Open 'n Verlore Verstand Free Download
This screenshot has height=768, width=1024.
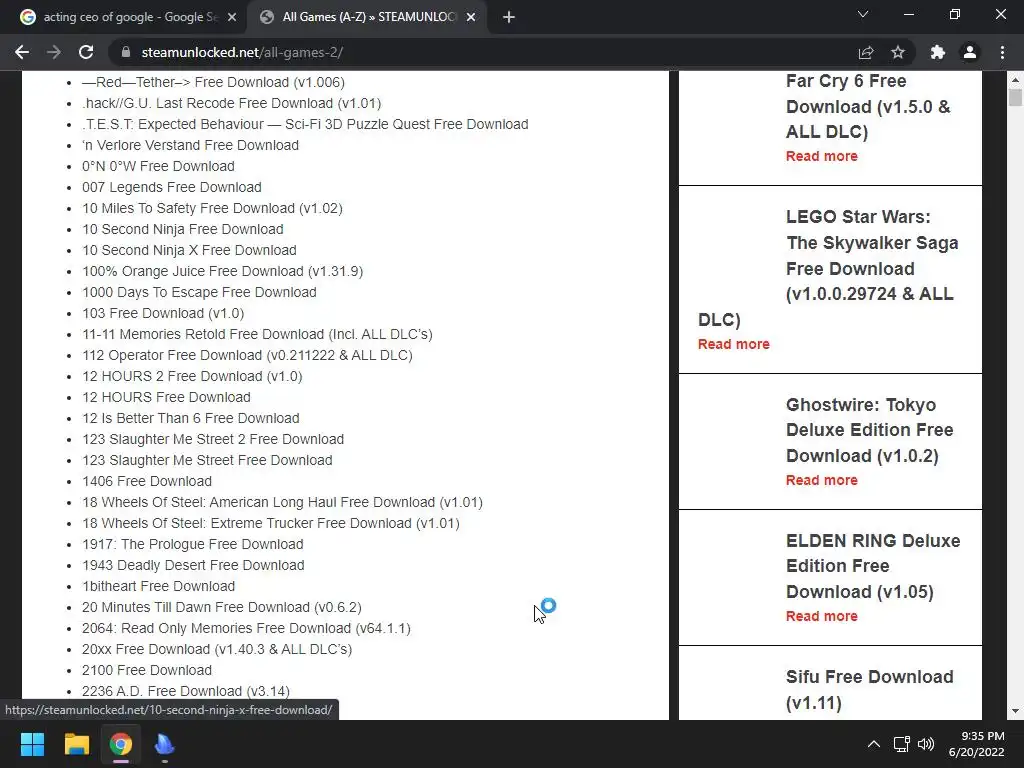coord(190,145)
